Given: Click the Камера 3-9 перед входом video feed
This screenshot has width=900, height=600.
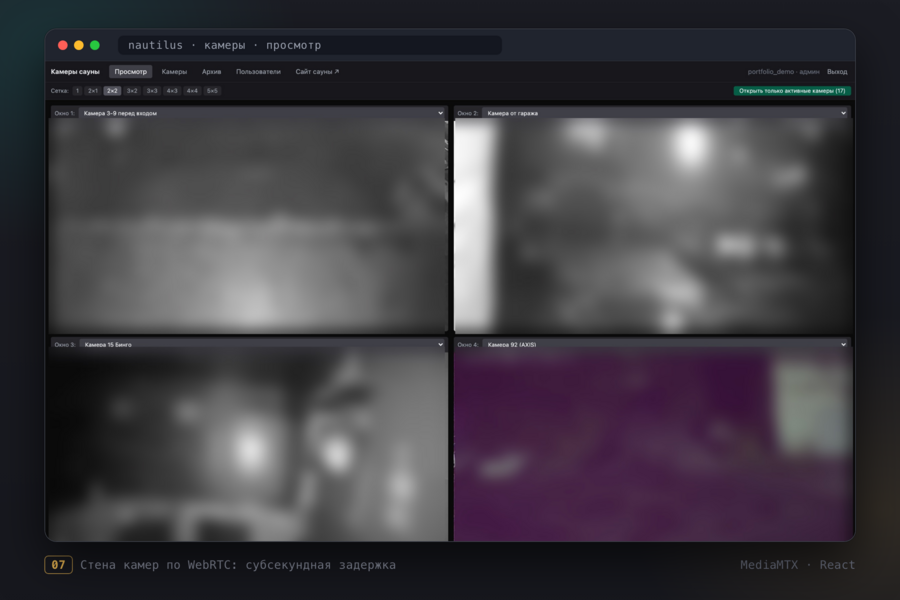Looking at the screenshot, I should pos(248,226).
